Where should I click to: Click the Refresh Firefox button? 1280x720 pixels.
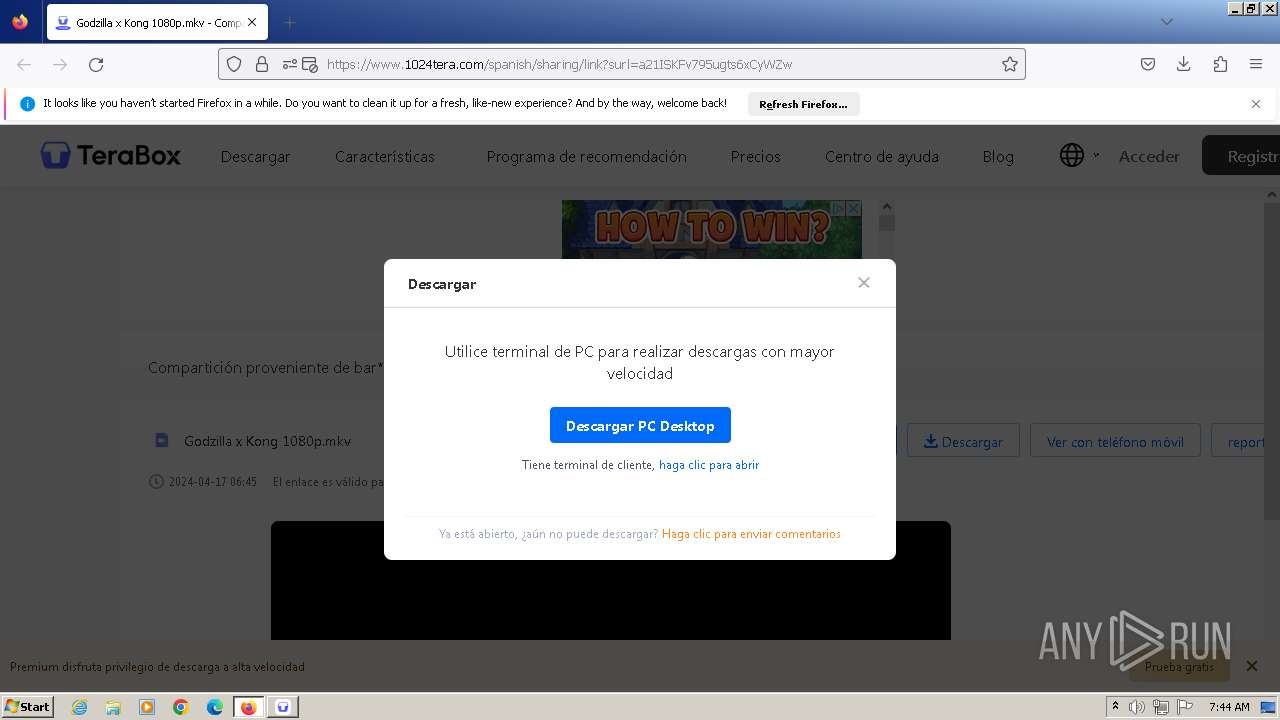[x=803, y=104]
